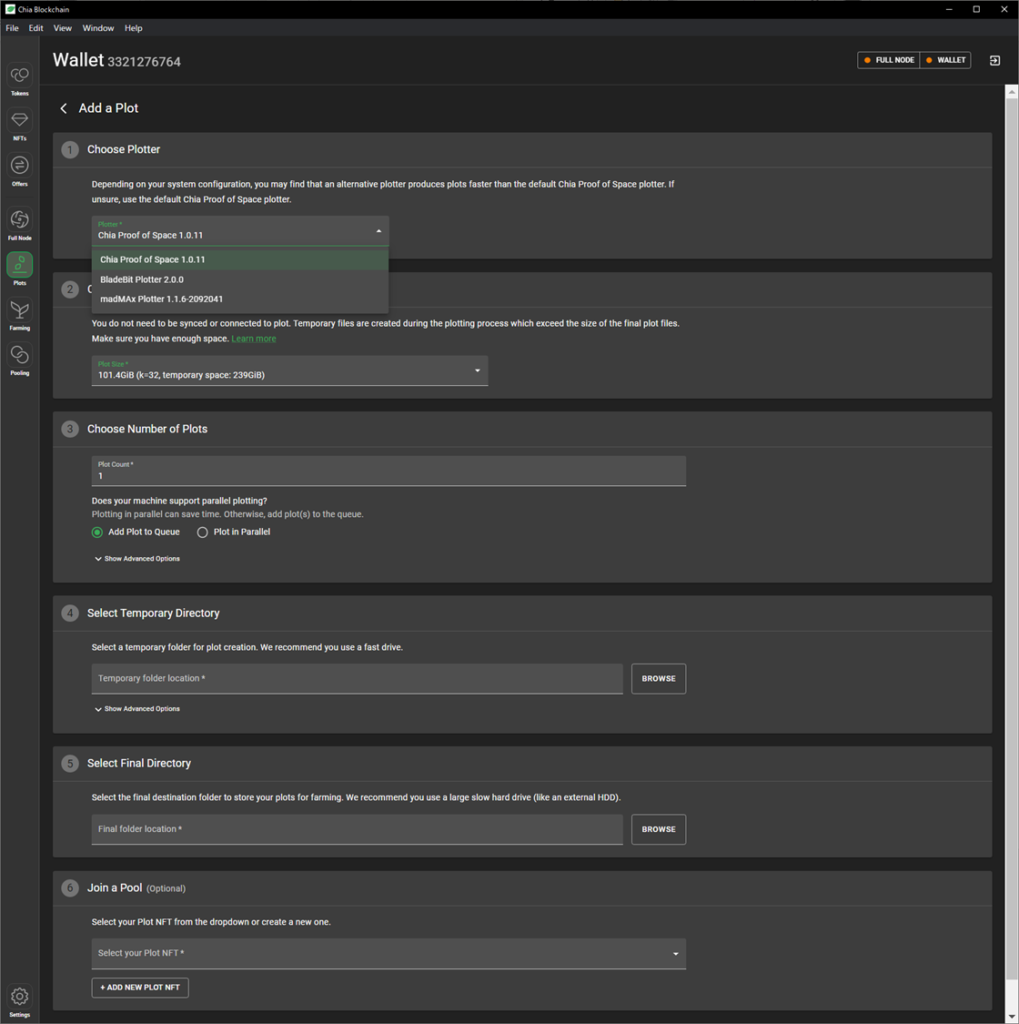Click the Chia Blockchain app icon
The width and height of the screenshot is (1019, 1024).
(x=10, y=9)
